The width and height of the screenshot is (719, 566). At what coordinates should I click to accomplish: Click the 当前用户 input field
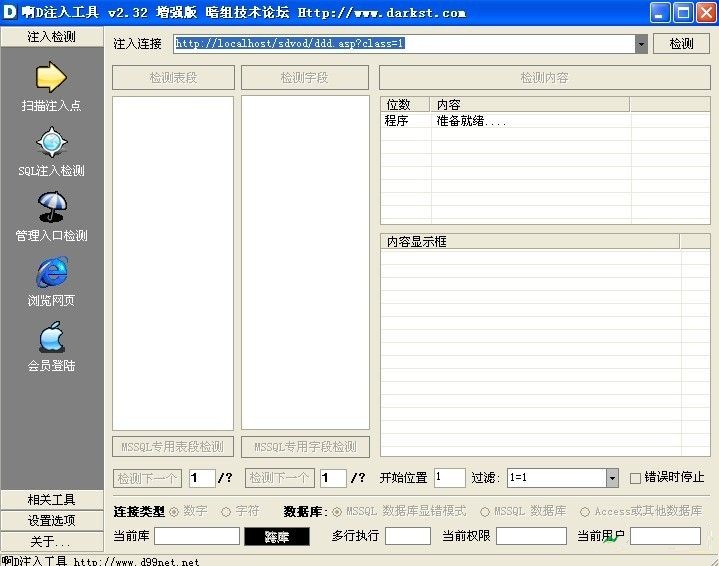pos(665,536)
